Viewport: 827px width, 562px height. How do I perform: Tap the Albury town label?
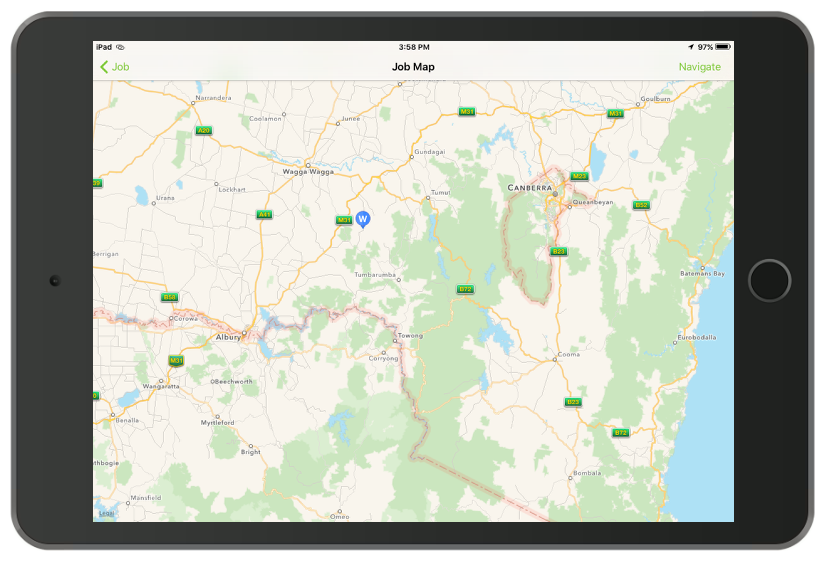coord(228,337)
